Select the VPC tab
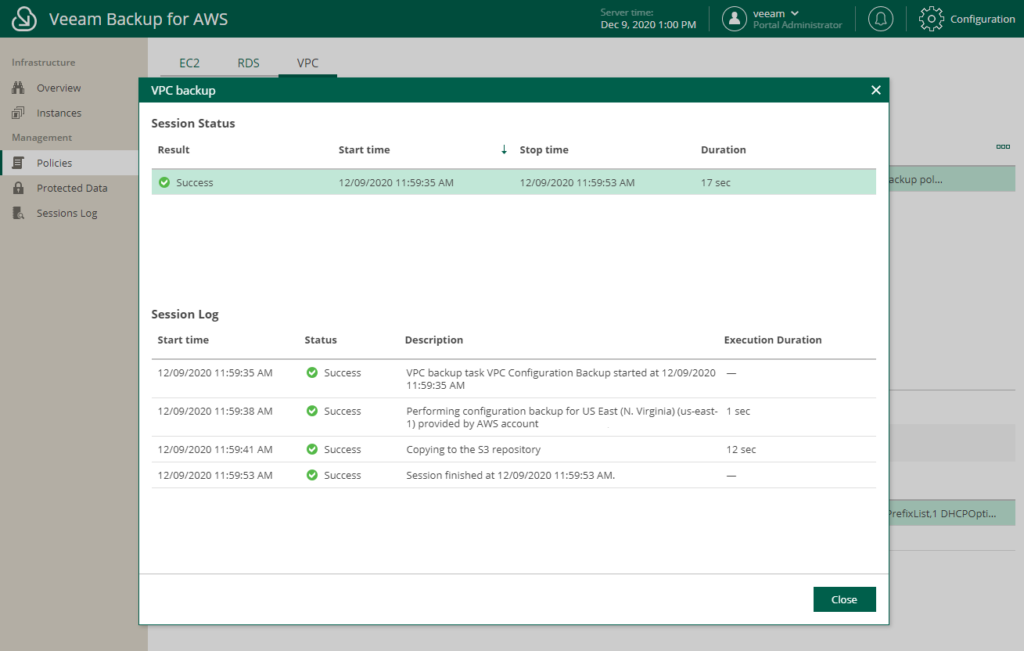 (x=308, y=63)
